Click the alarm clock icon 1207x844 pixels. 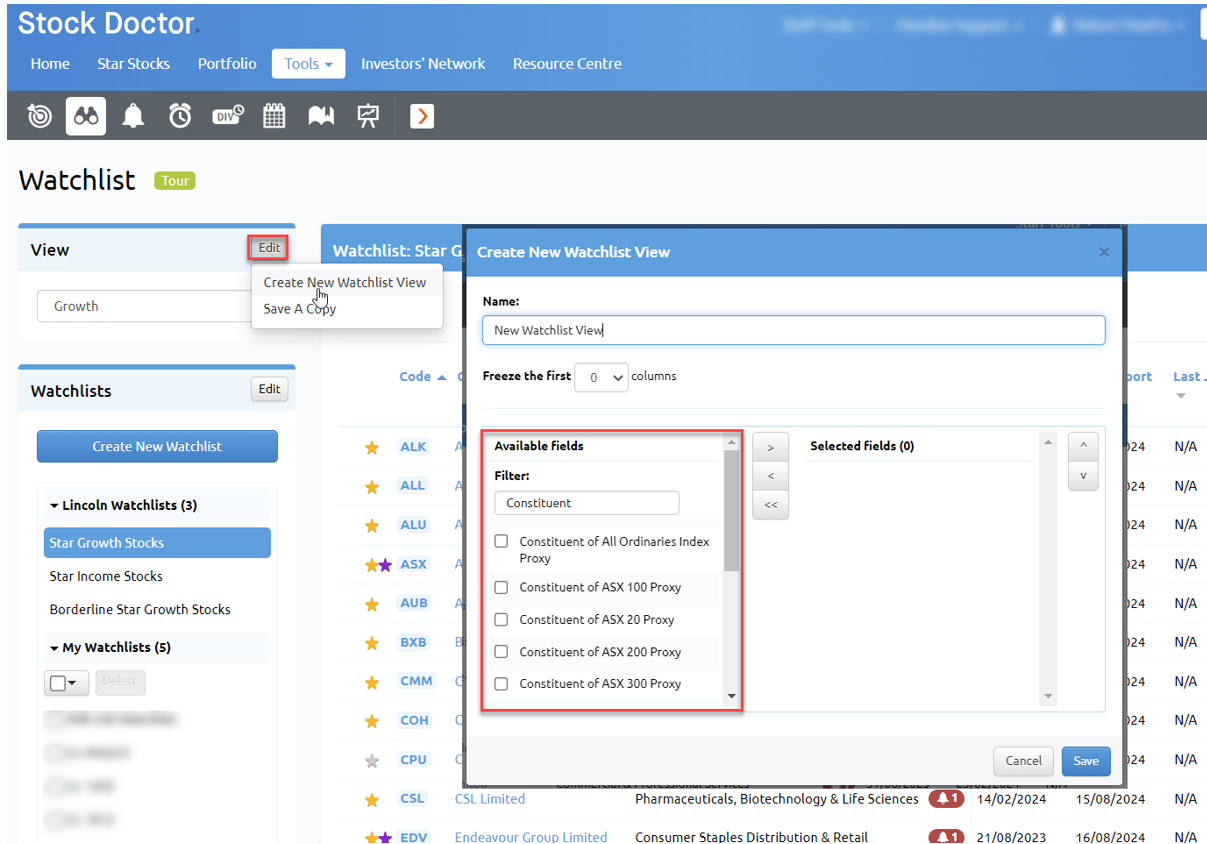coord(180,116)
